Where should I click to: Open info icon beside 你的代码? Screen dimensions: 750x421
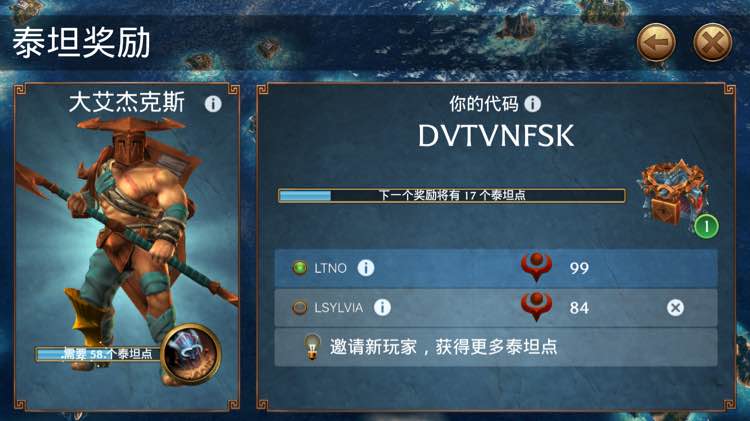tap(532, 103)
